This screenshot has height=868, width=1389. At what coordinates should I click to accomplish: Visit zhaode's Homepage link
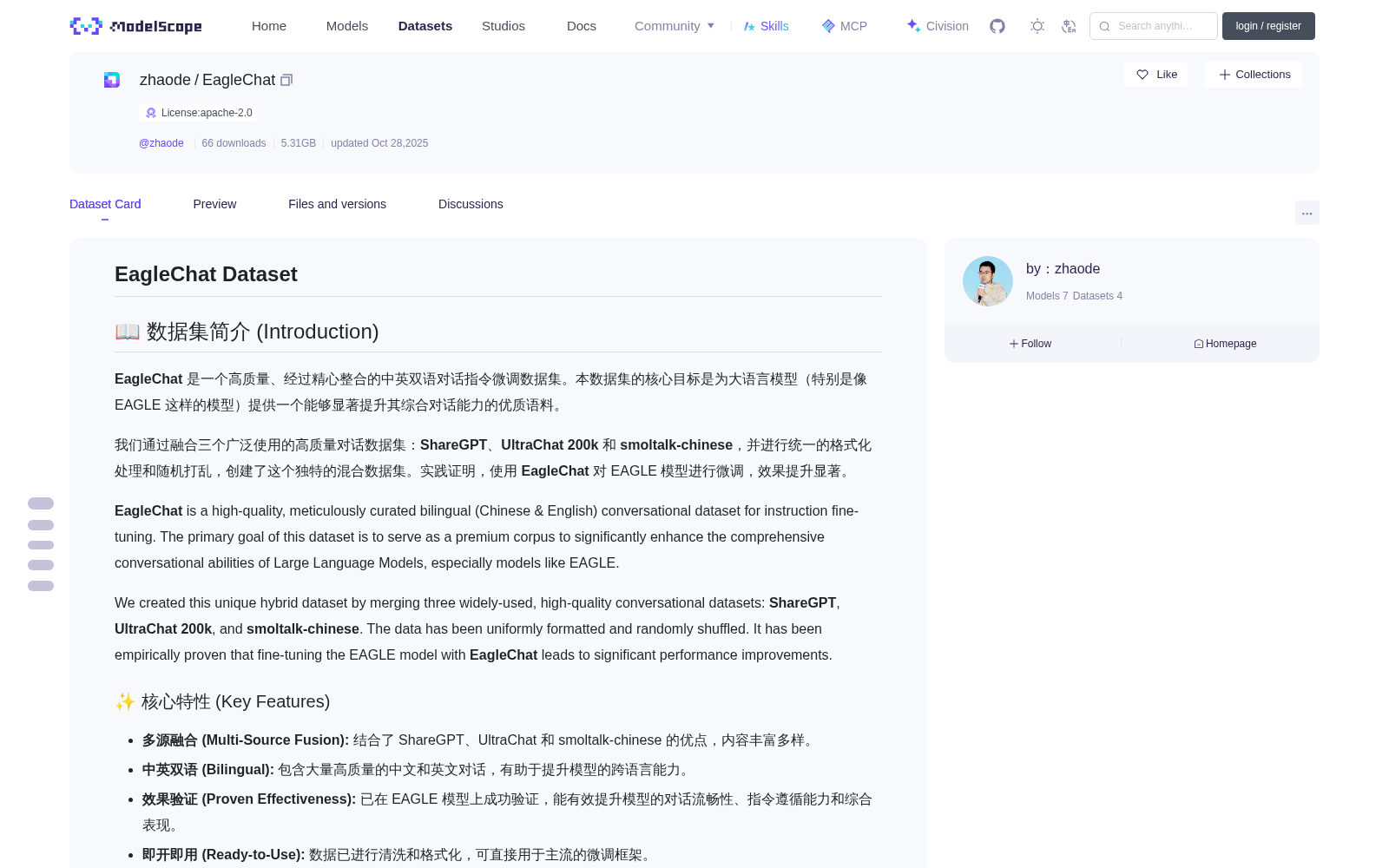[x=1225, y=344]
